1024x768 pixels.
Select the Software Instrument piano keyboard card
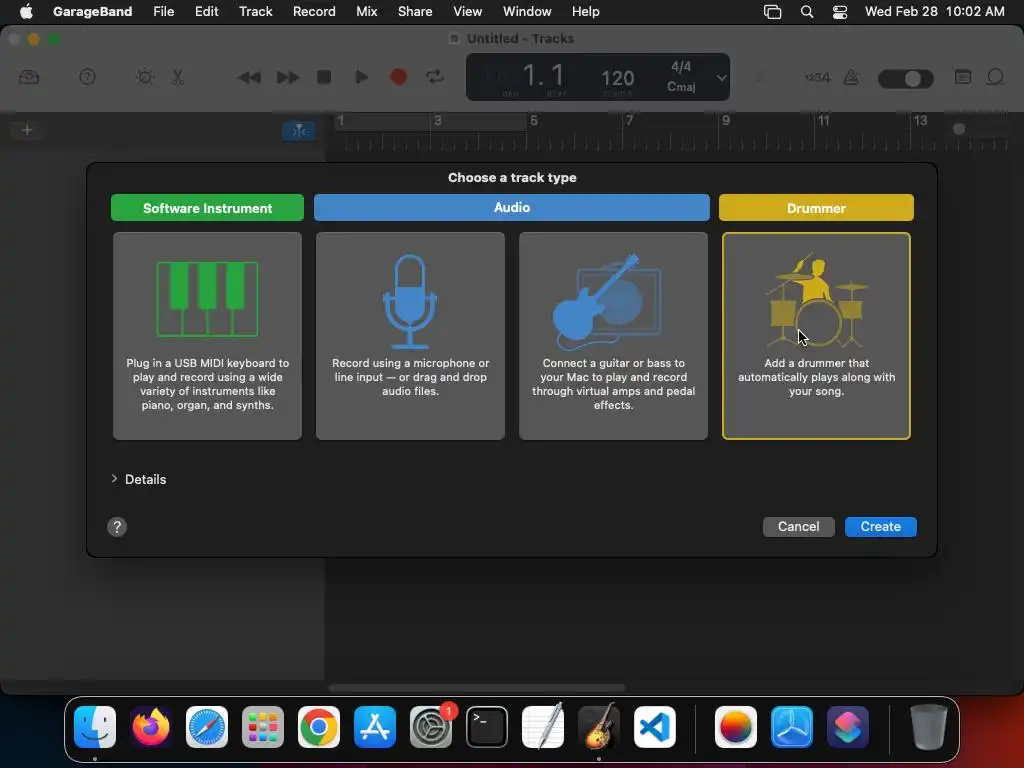(x=207, y=336)
